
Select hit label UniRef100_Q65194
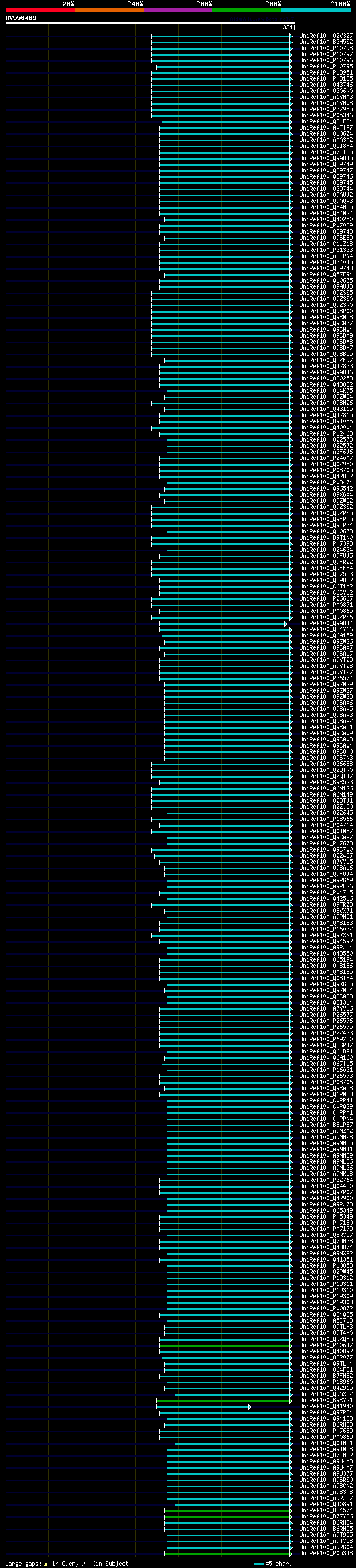point(326,960)
